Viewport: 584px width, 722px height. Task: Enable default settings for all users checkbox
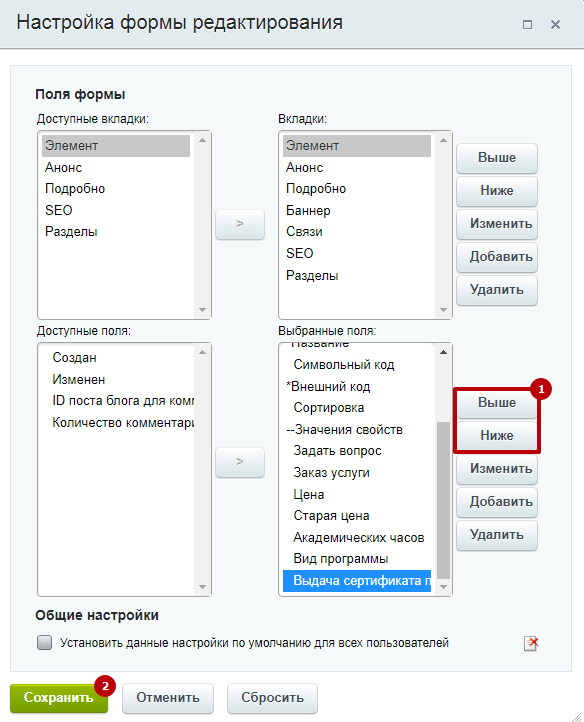coord(45,642)
